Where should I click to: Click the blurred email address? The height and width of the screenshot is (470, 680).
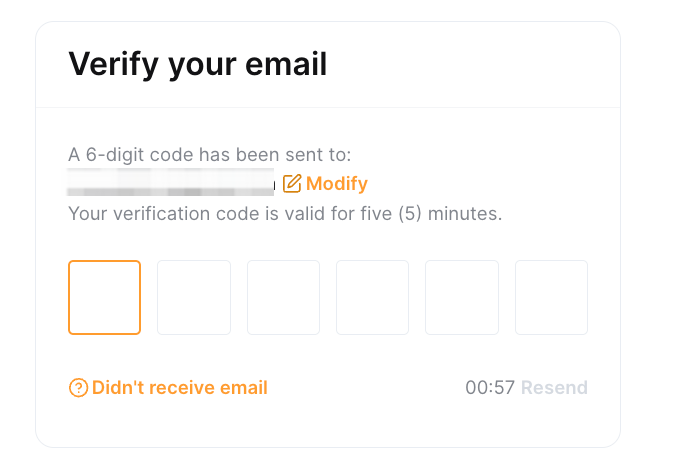tap(170, 184)
